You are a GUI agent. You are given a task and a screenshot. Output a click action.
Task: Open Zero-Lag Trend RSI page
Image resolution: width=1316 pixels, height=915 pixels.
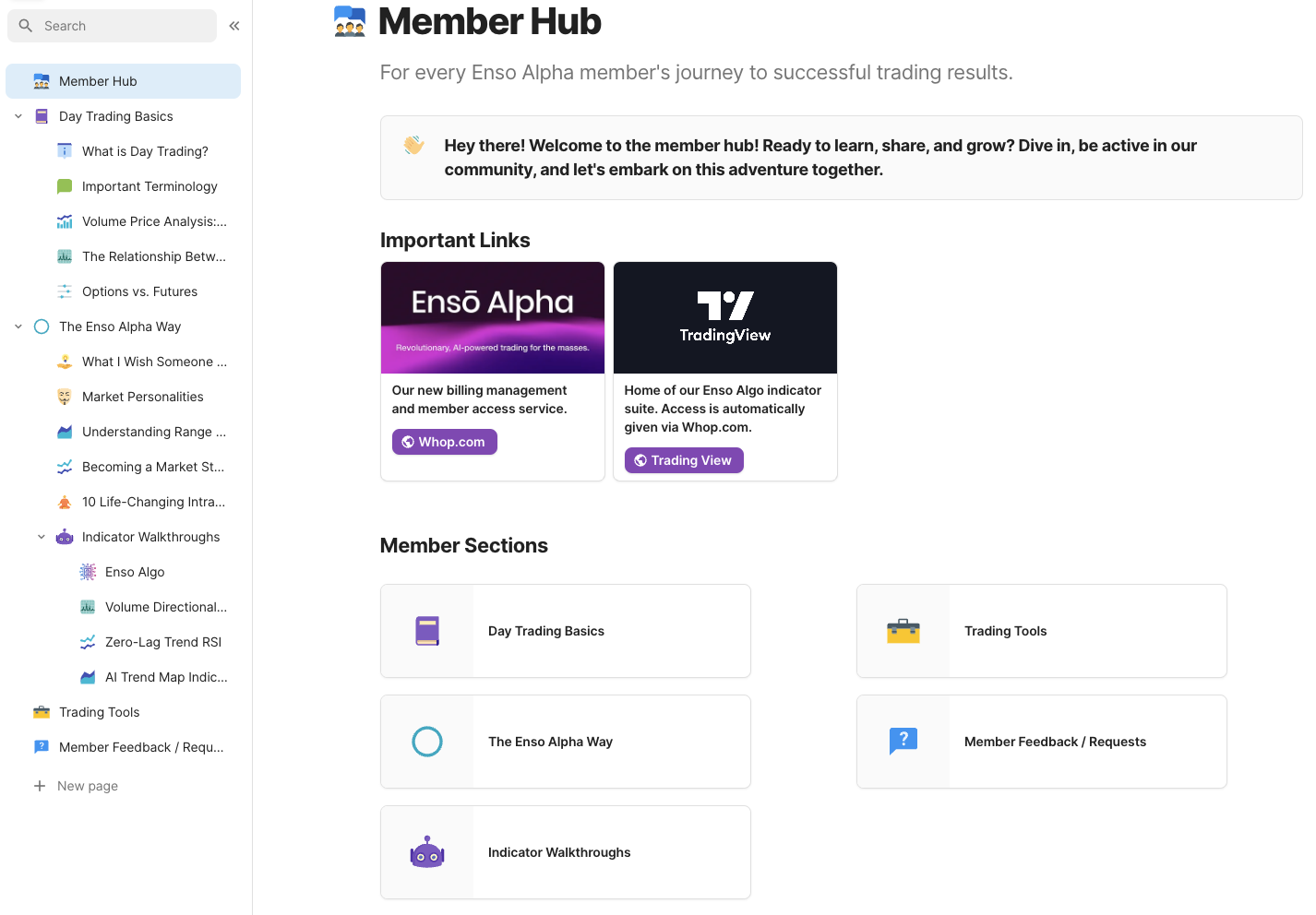click(163, 642)
